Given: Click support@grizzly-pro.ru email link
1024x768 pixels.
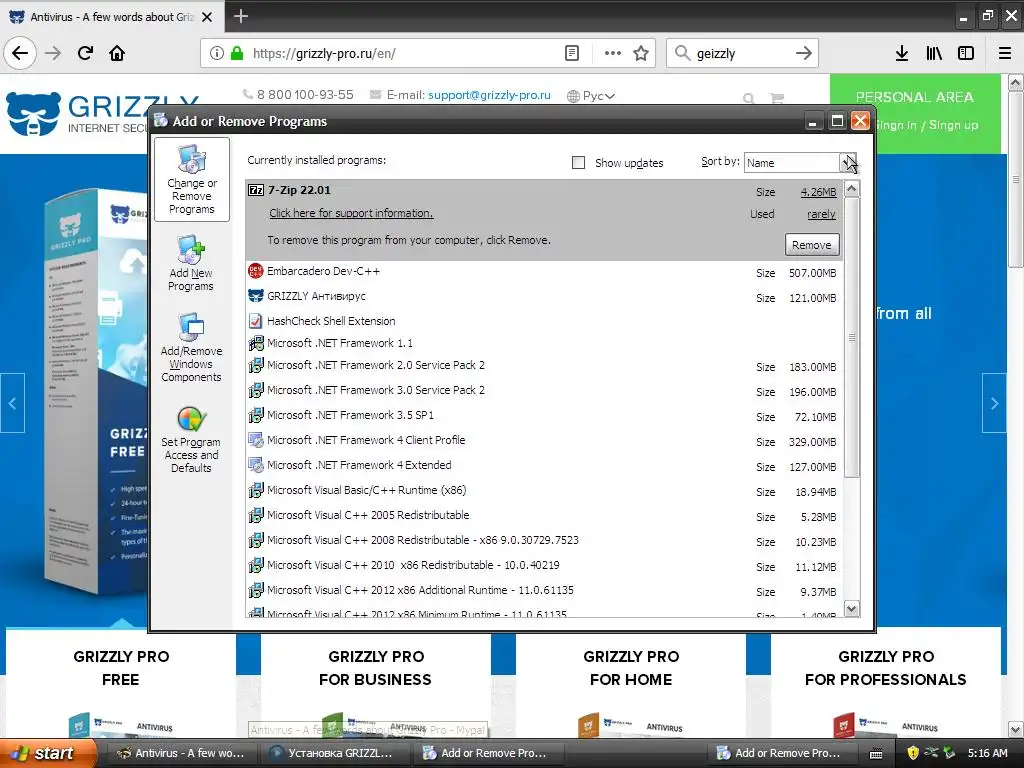Looking at the screenshot, I should coord(489,95).
